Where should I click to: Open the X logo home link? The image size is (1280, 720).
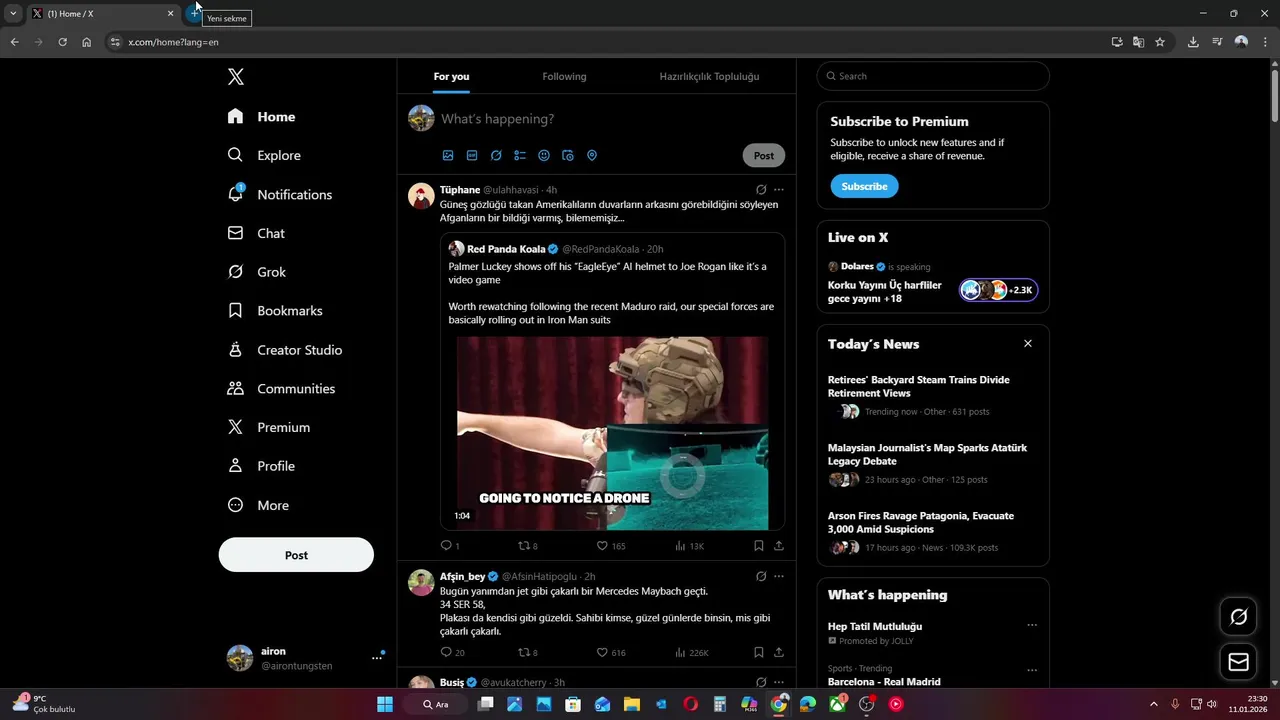[x=235, y=77]
